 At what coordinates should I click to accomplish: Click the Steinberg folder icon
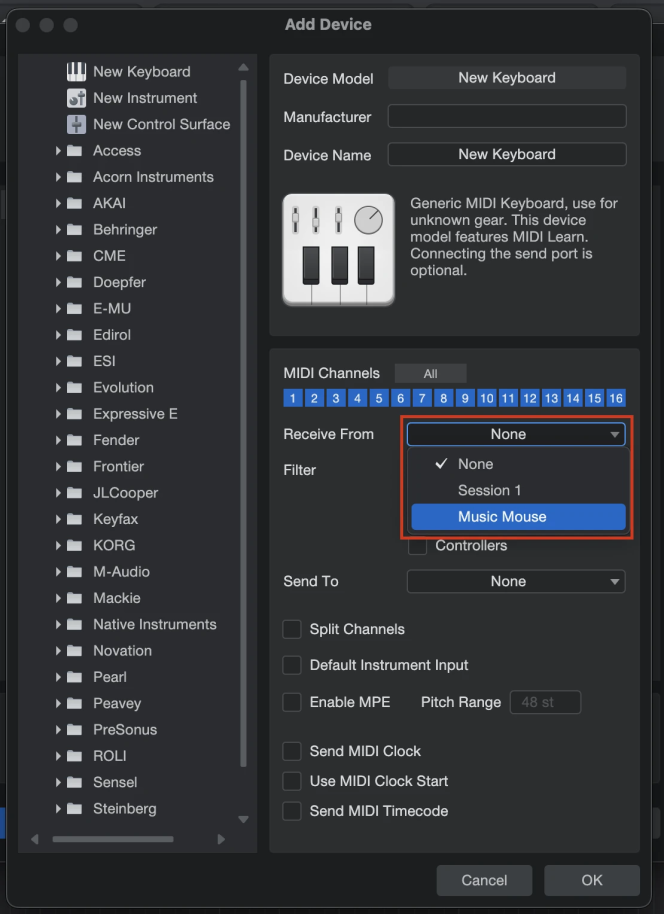click(x=75, y=809)
